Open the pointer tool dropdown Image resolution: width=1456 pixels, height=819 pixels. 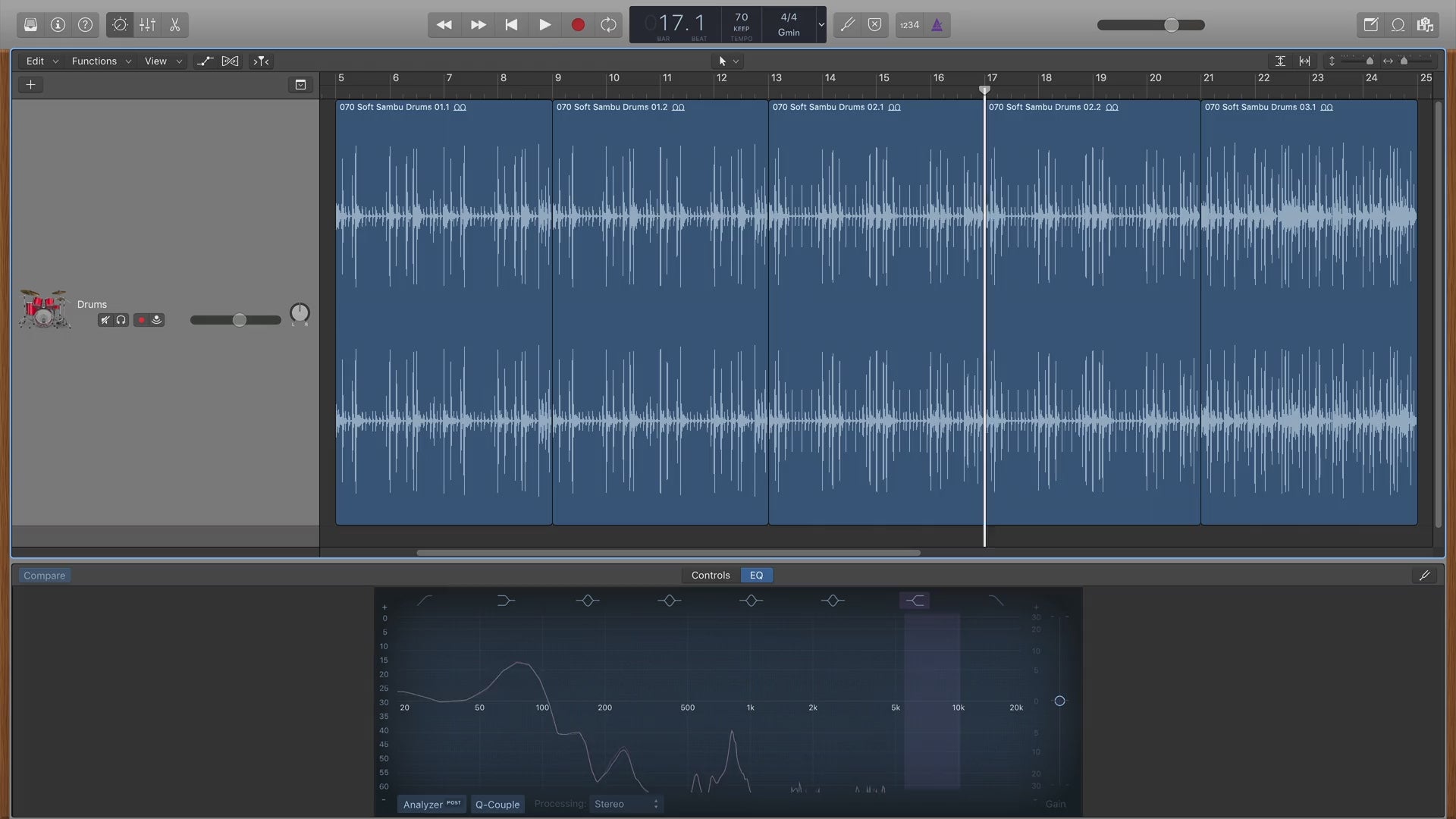point(729,61)
